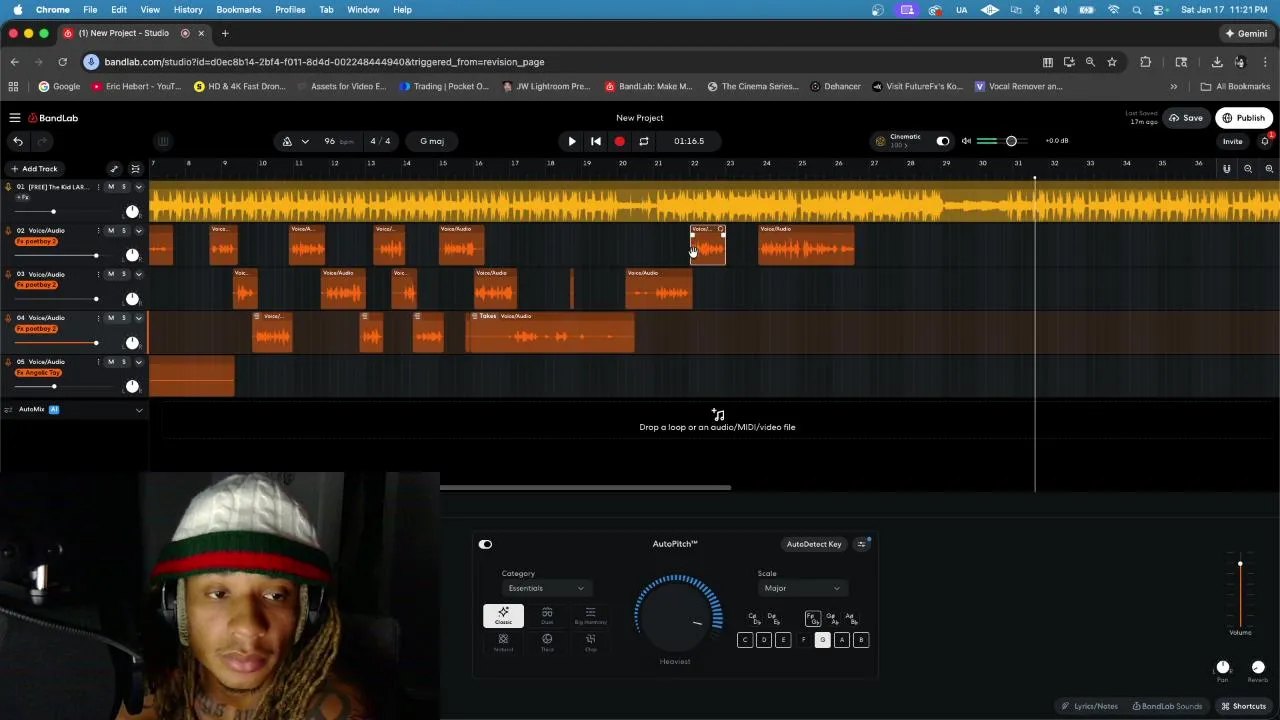Image resolution: width=1280 pixels, height=720 pixels.
Task: Expand track 04 chevron
Action: [x=139, y=318]
